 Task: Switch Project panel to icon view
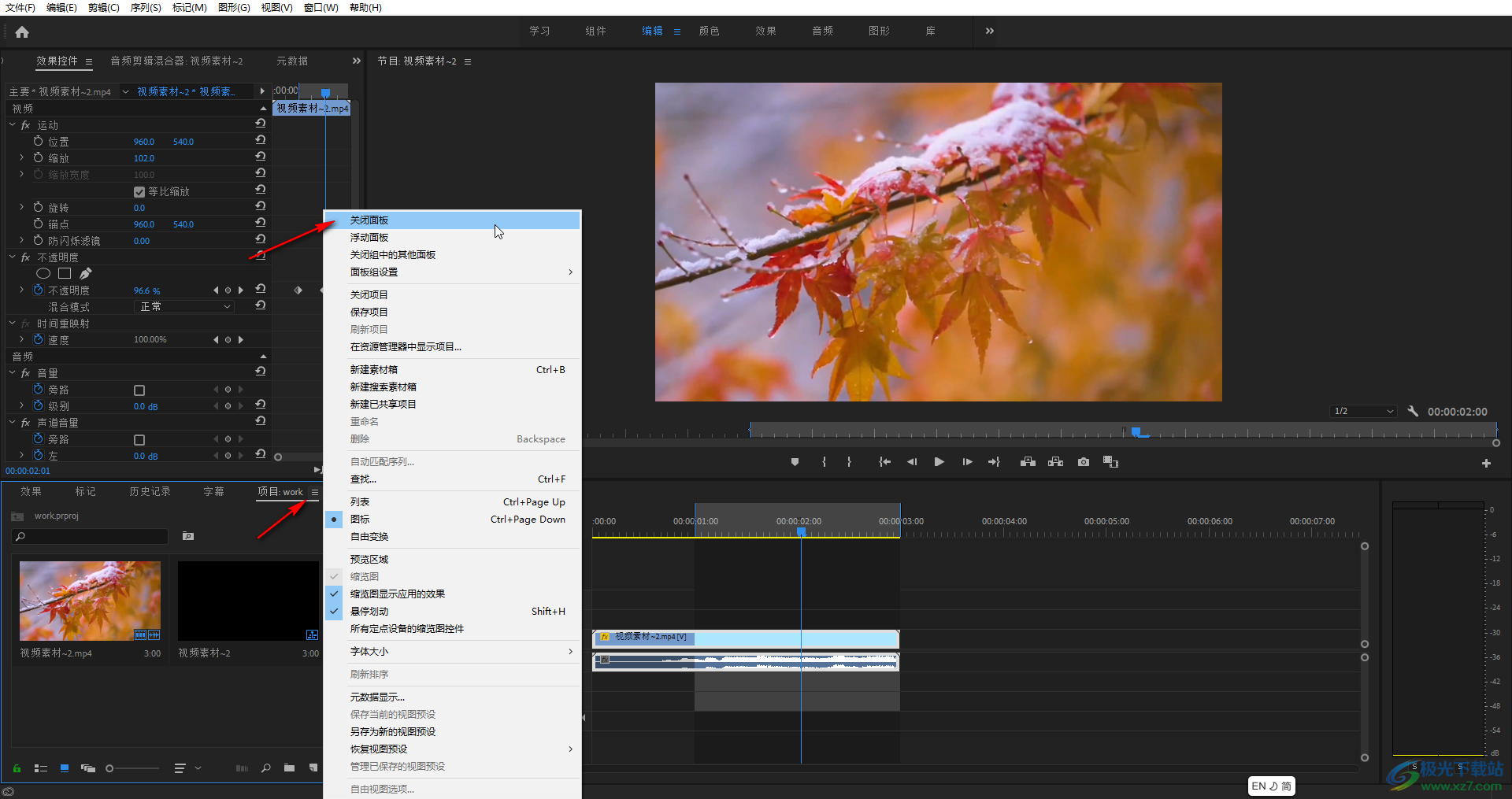65,768
